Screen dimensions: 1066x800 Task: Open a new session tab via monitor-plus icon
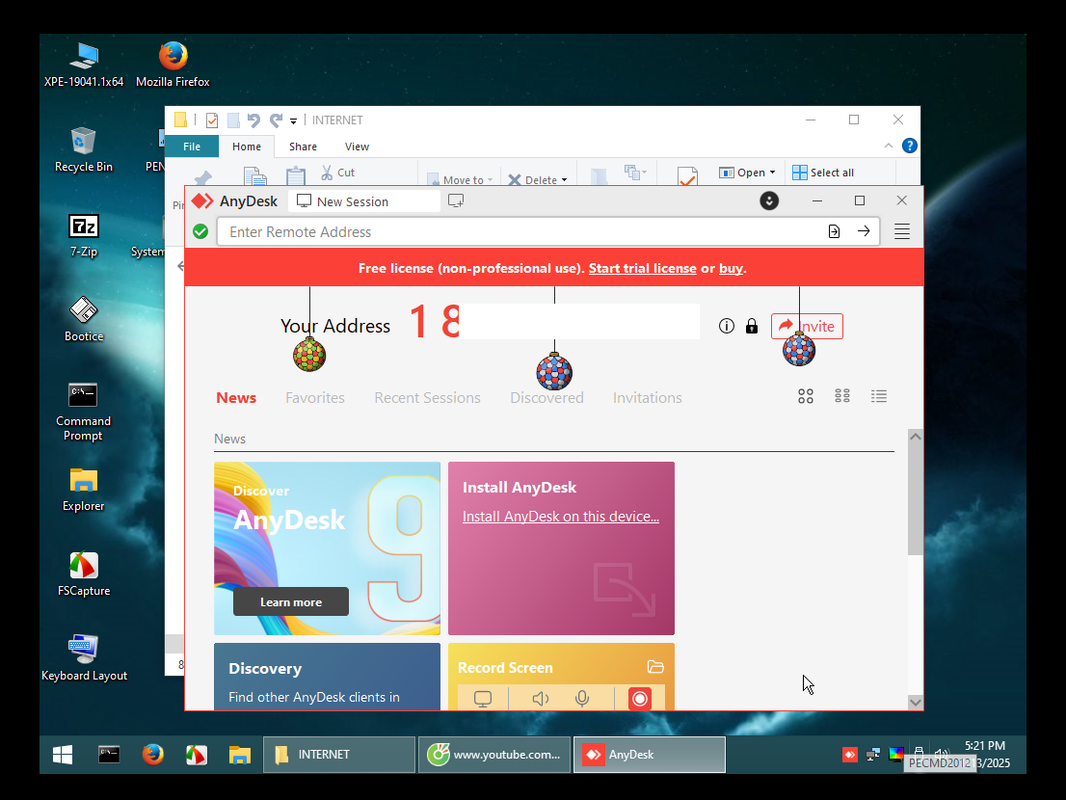pos(455,201)
